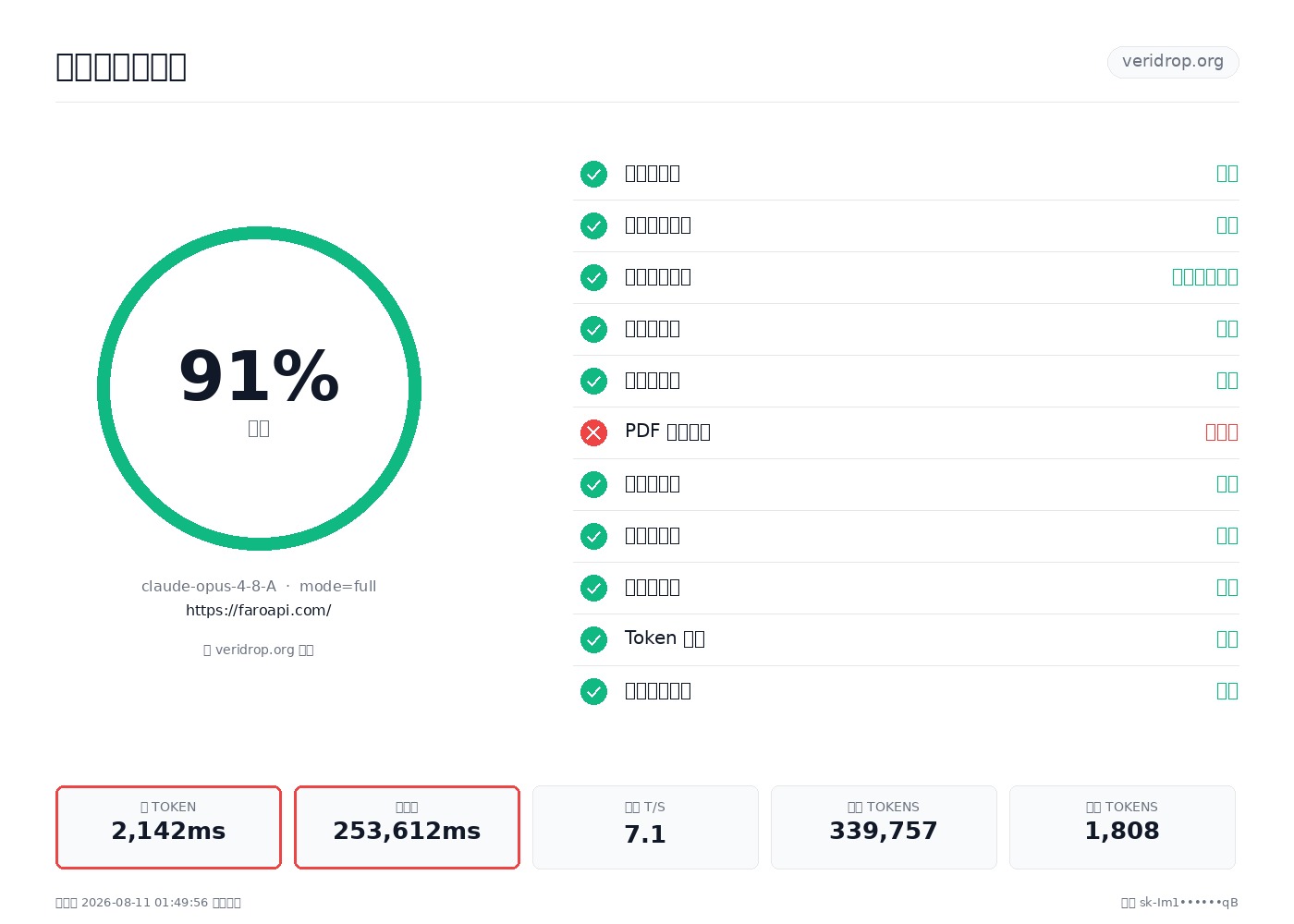Click the claude-opus-4-8-A mode=full label
This screenshot has width=1294, height=924.
[x=259, y=586]
